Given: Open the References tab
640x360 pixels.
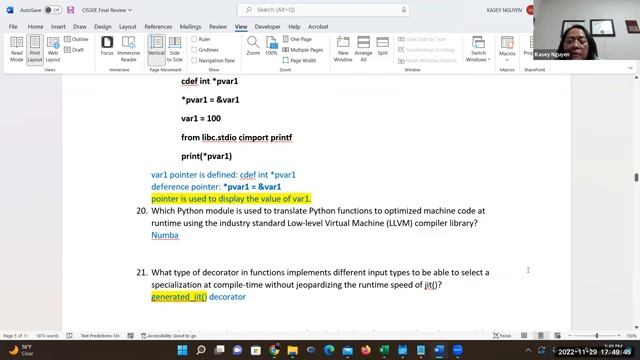Looking at the screenshot, I should click(x=158, y=27).
